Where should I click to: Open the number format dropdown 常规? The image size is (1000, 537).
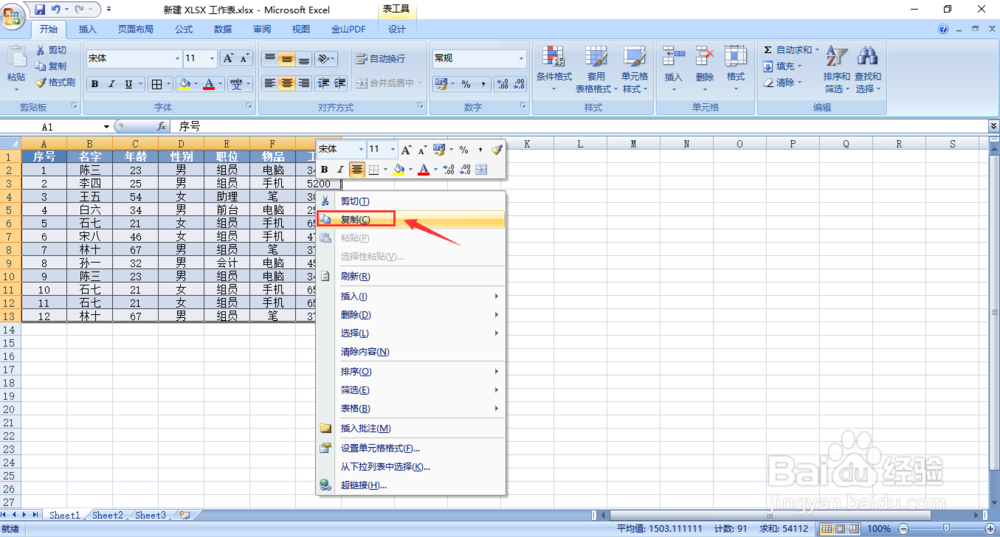(521, 59)
